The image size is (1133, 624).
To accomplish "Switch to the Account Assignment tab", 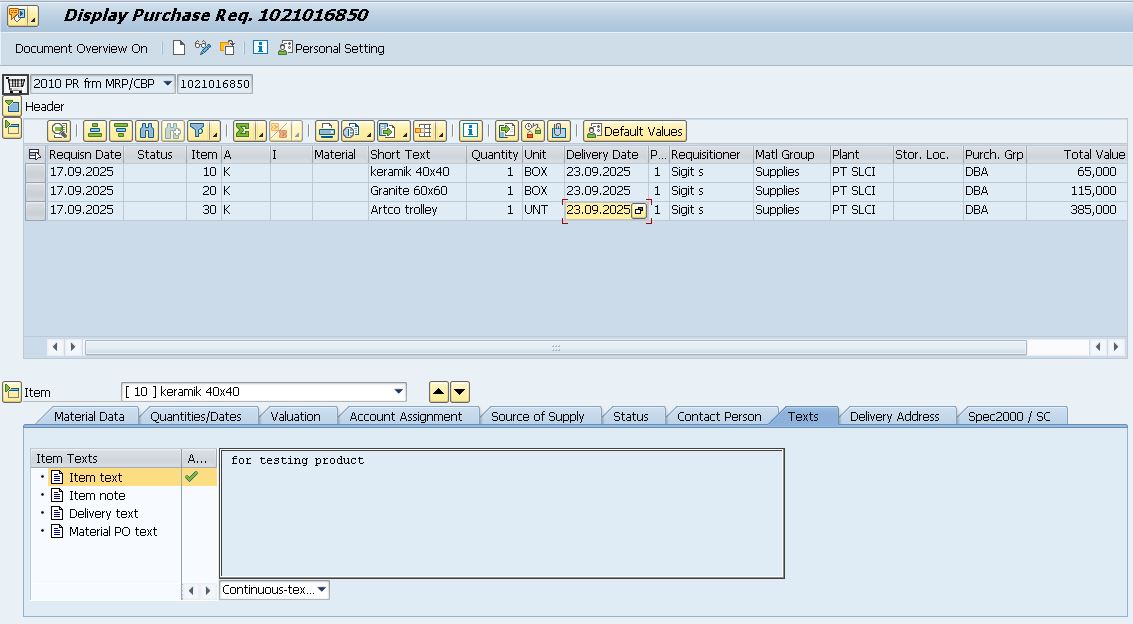I will [405, 416].
